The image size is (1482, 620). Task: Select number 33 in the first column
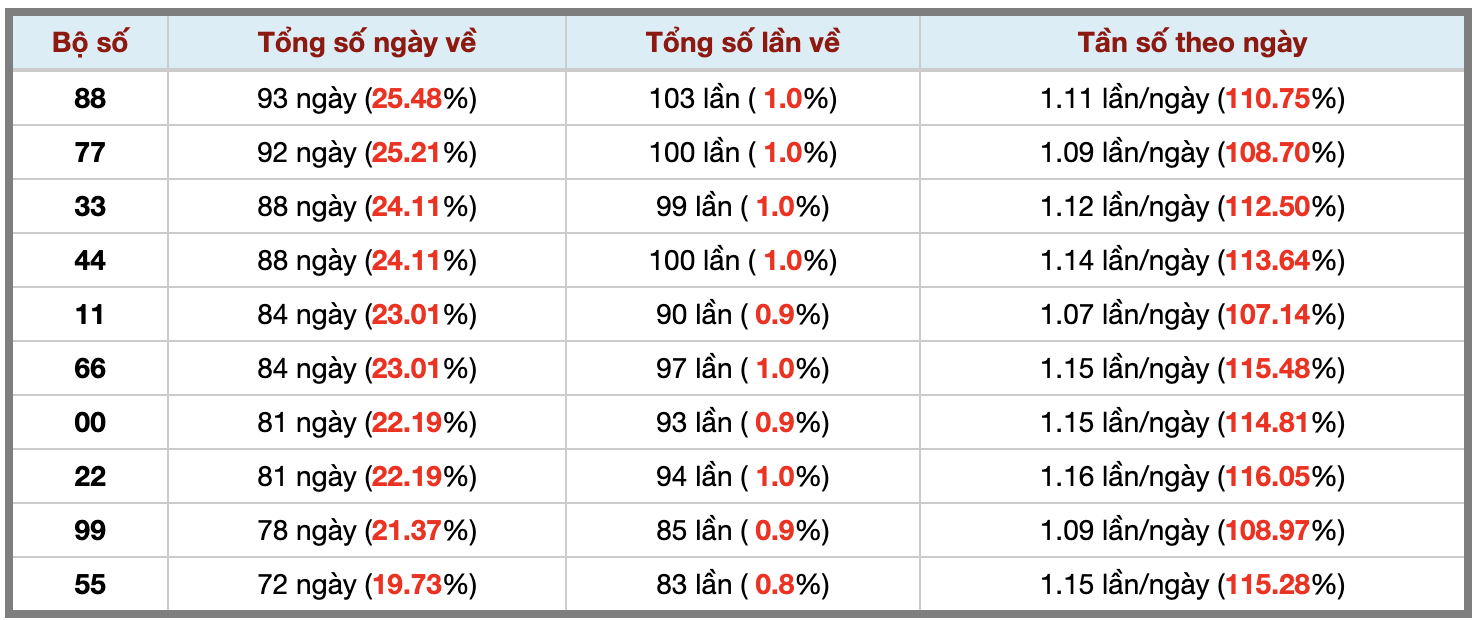(90, 206)
